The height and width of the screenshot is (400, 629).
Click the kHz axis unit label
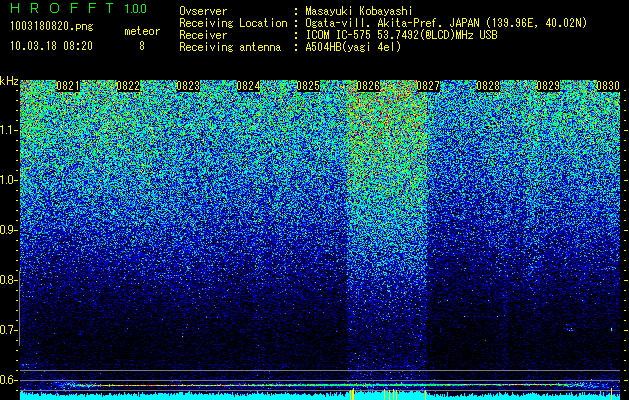tap(9, 81)
